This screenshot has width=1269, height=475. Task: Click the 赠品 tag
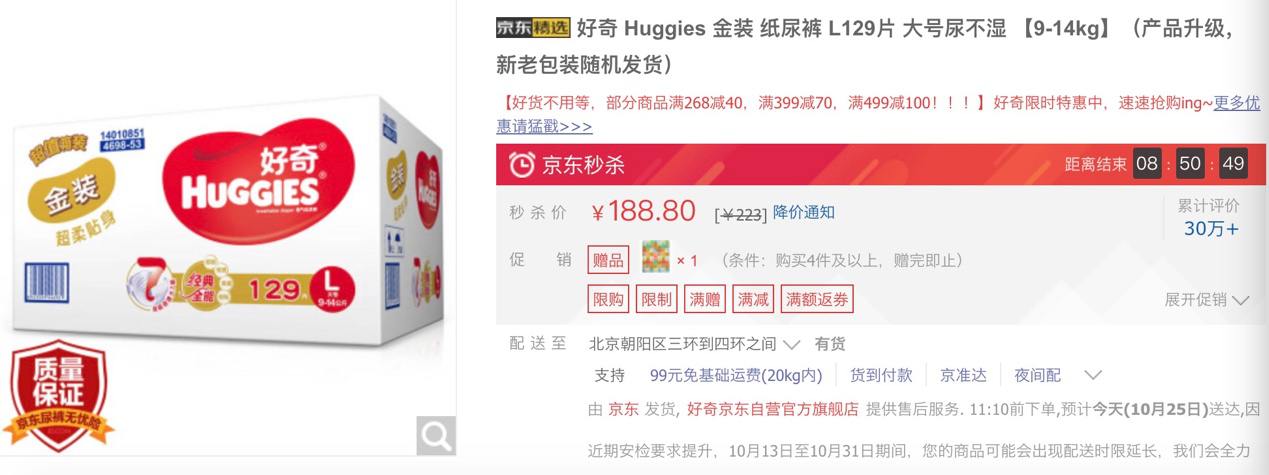pyautogui.click(x=608, y=260)
